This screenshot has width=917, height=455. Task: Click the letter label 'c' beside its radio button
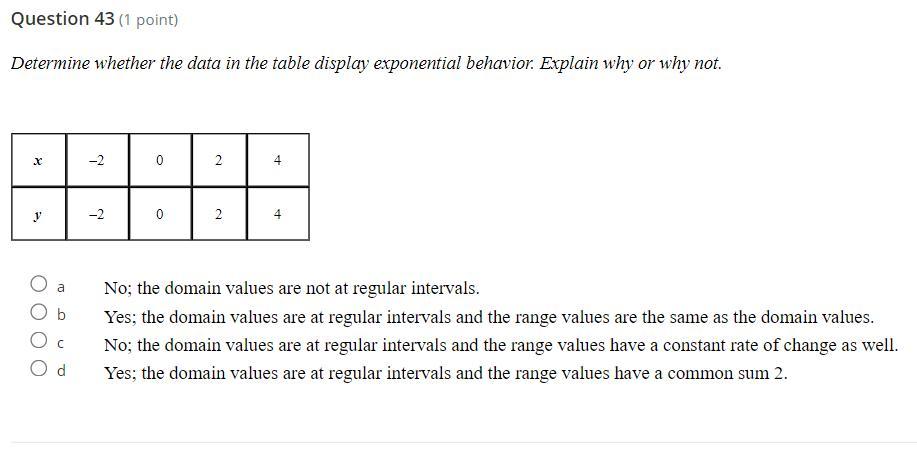click(60, 343)
